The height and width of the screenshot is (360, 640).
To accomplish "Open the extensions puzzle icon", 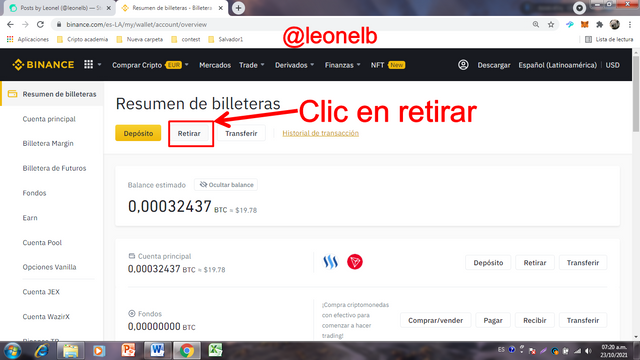I will tap(599, 24).
